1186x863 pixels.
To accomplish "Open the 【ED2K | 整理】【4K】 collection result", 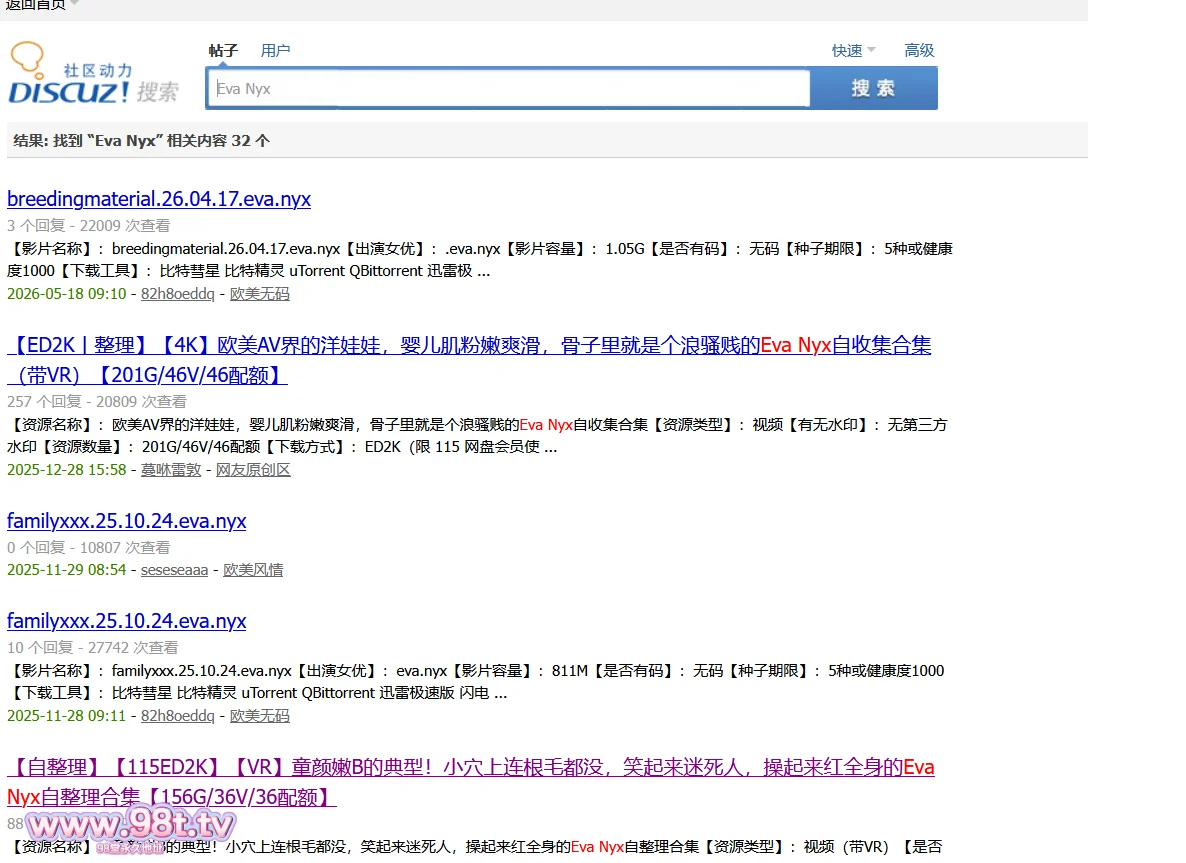I will tap(469, 360).
